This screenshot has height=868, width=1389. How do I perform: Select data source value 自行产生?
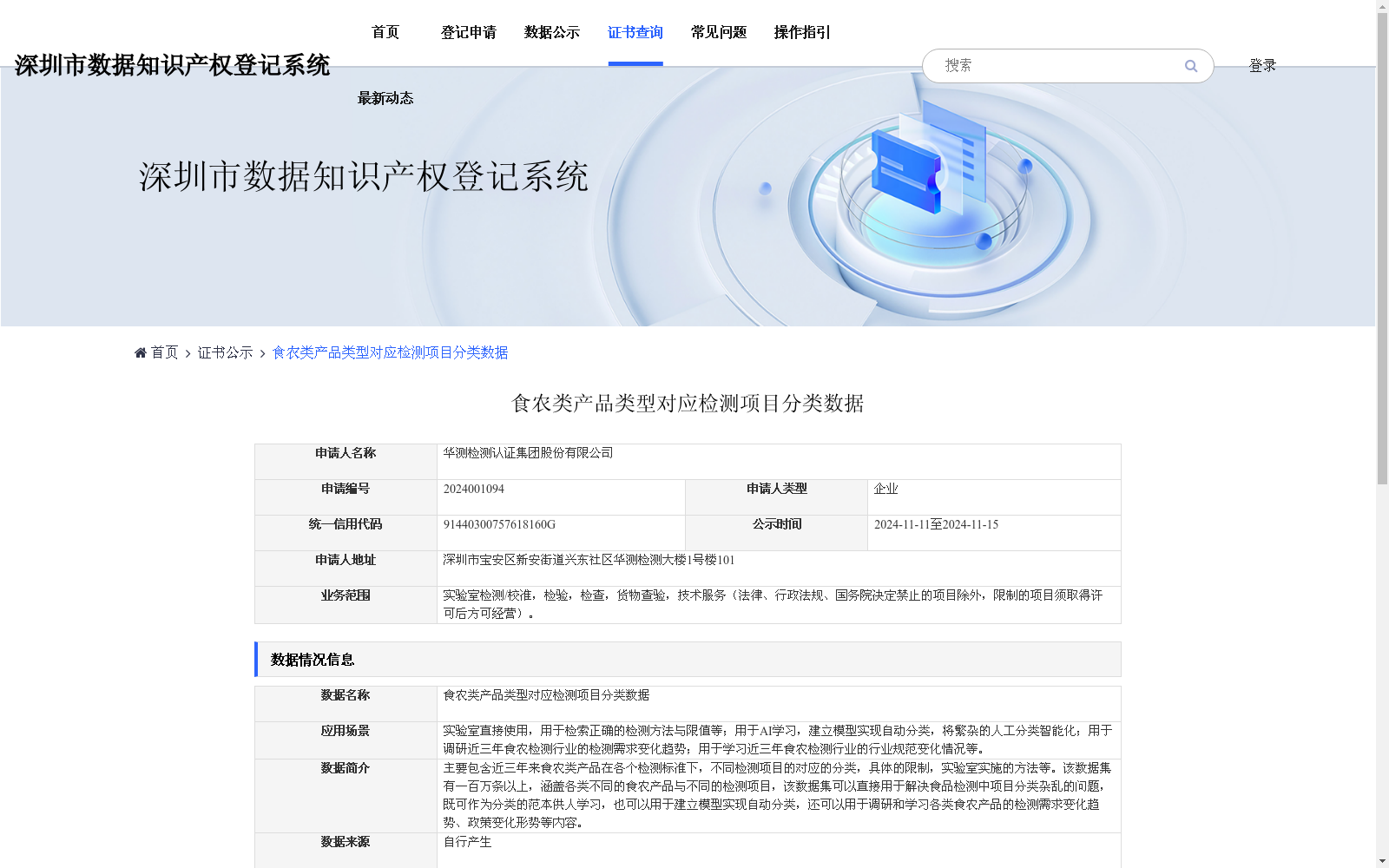[467, 842]
